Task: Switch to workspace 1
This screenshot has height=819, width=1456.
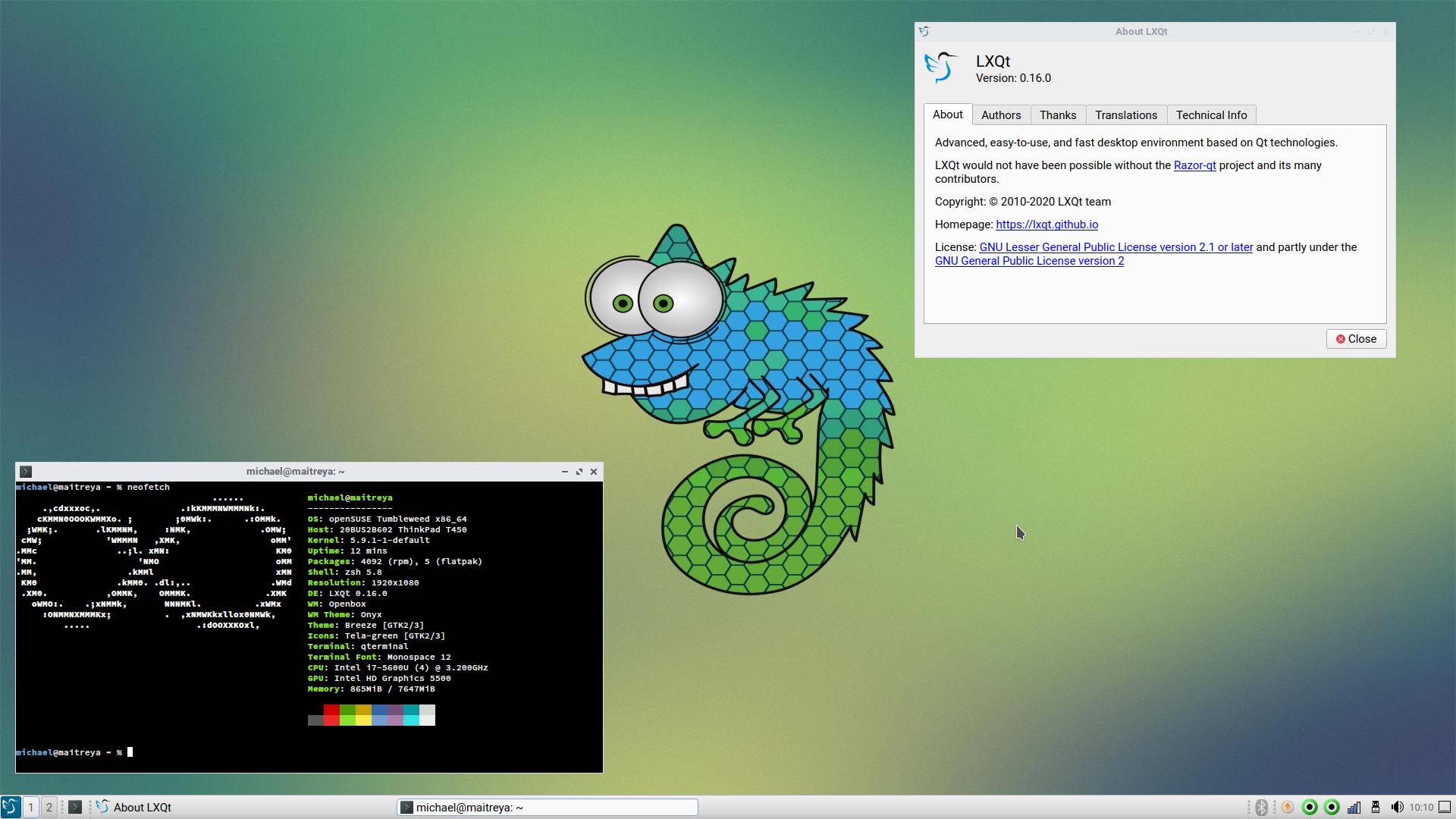Action: coord(31,807)
